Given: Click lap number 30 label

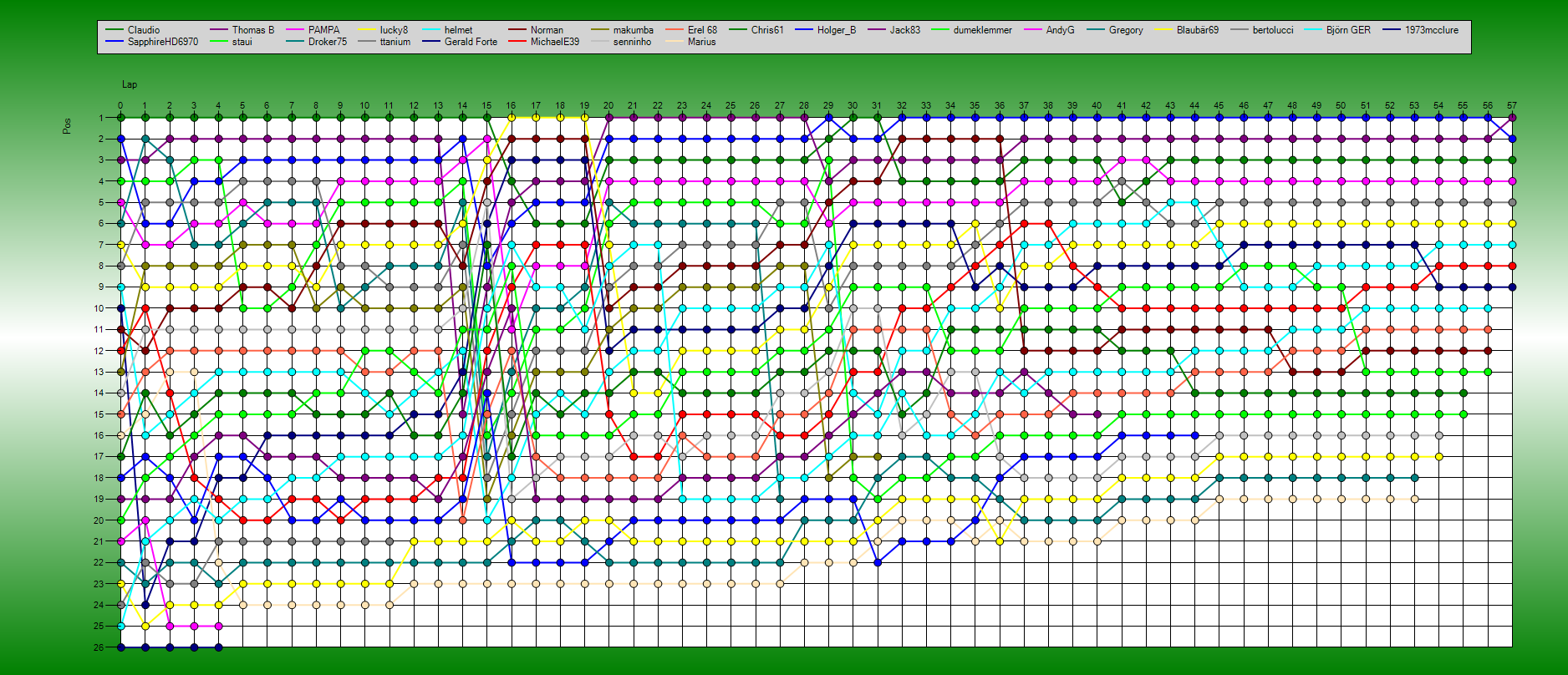Looking at the screenshot, I should [x=853, y=106].
